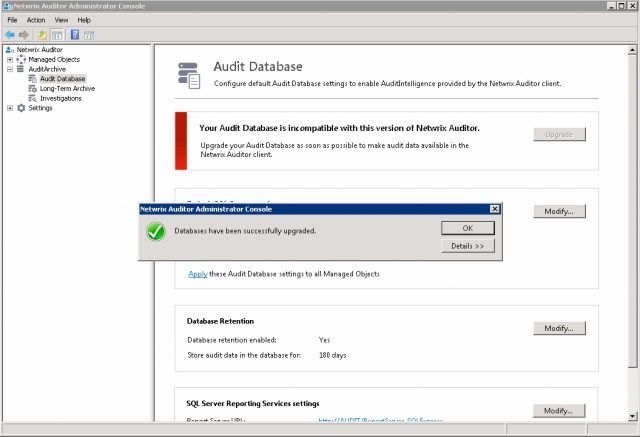Click OK in the upgrade dialog
Image resolution: width=640 pixels, height=437 pixels.
[x=468, y=228]
